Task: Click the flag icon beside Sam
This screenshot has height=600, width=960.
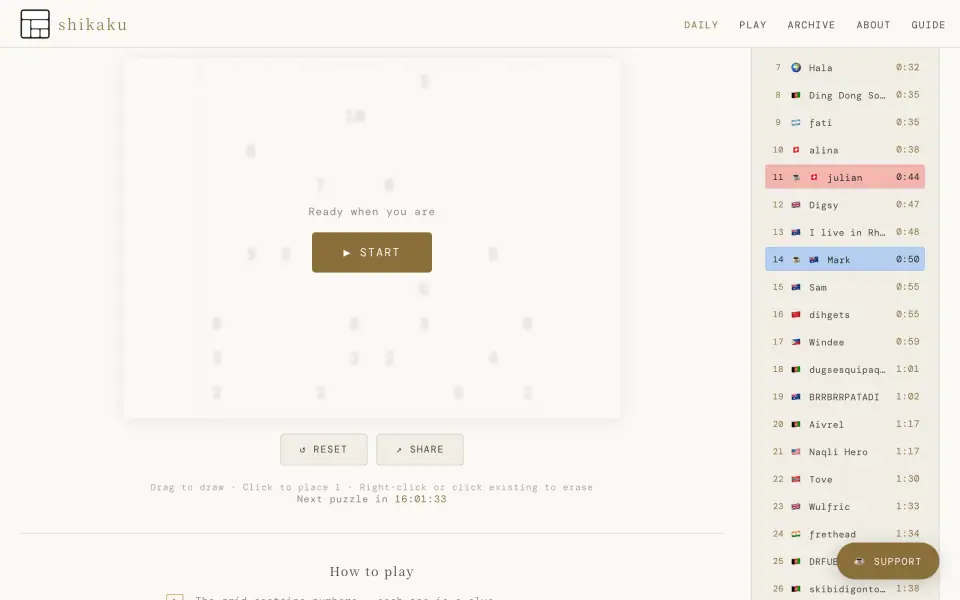Action: 796,287
